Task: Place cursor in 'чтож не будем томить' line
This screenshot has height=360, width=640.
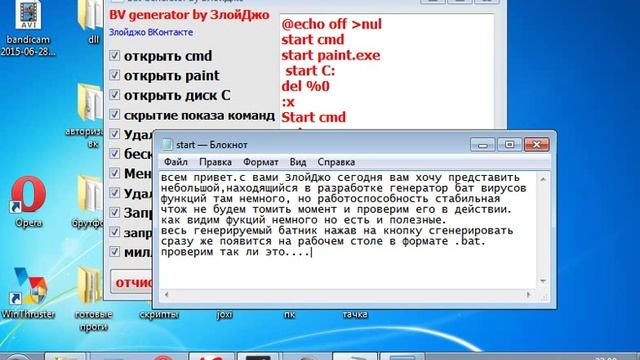Action: tap(336, 209)
